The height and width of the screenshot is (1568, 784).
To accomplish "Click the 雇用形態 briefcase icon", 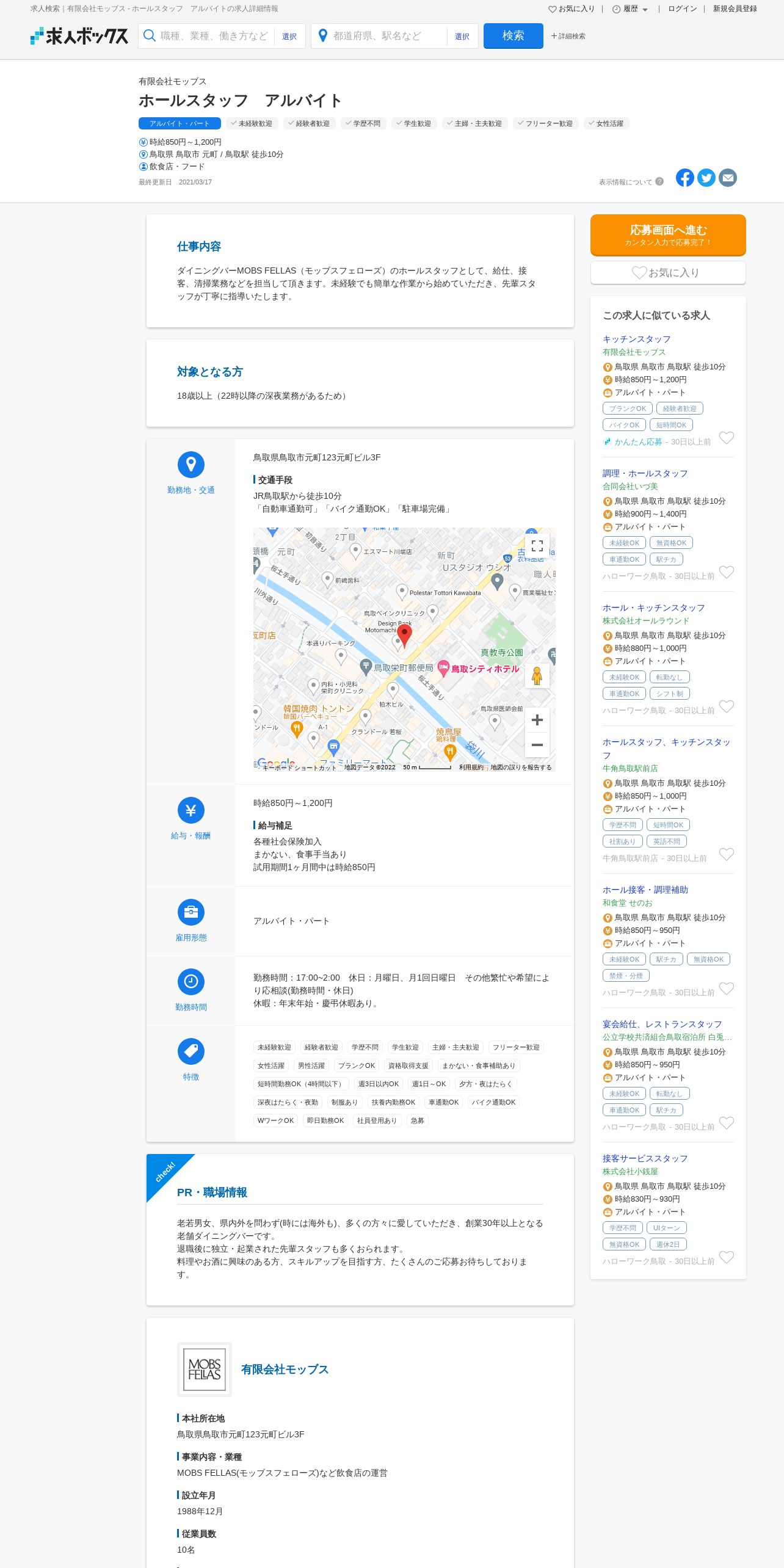I will coord(191,912).
